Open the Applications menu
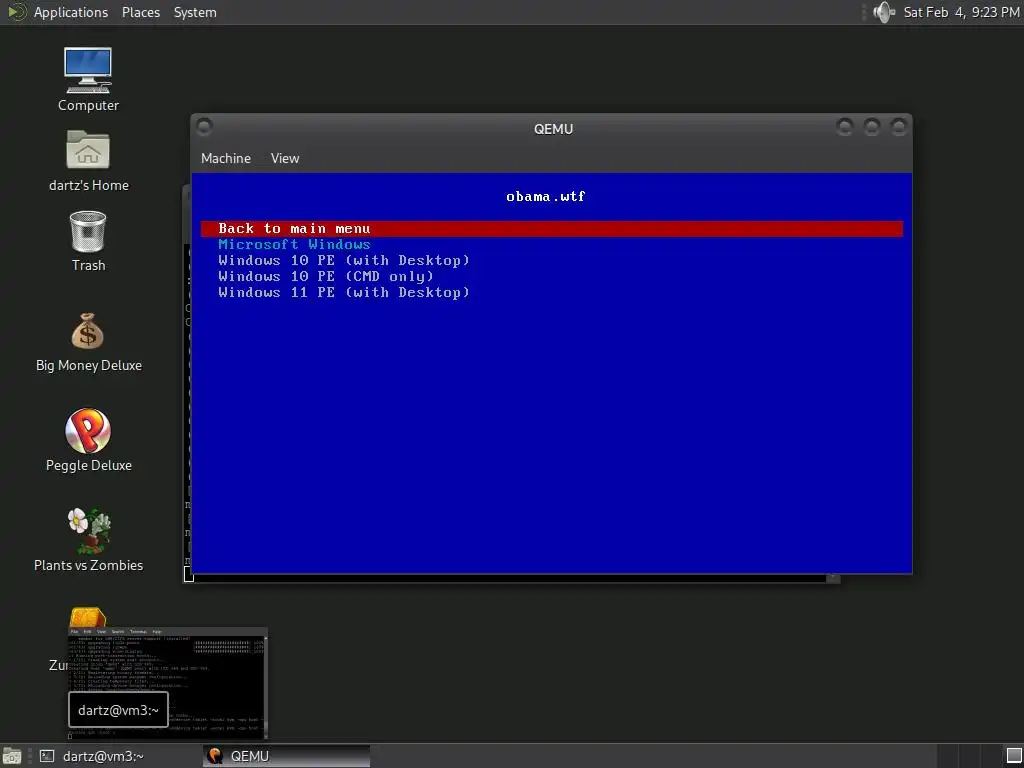Viewport: 1024px width, 768px height. tap(71, 12)
